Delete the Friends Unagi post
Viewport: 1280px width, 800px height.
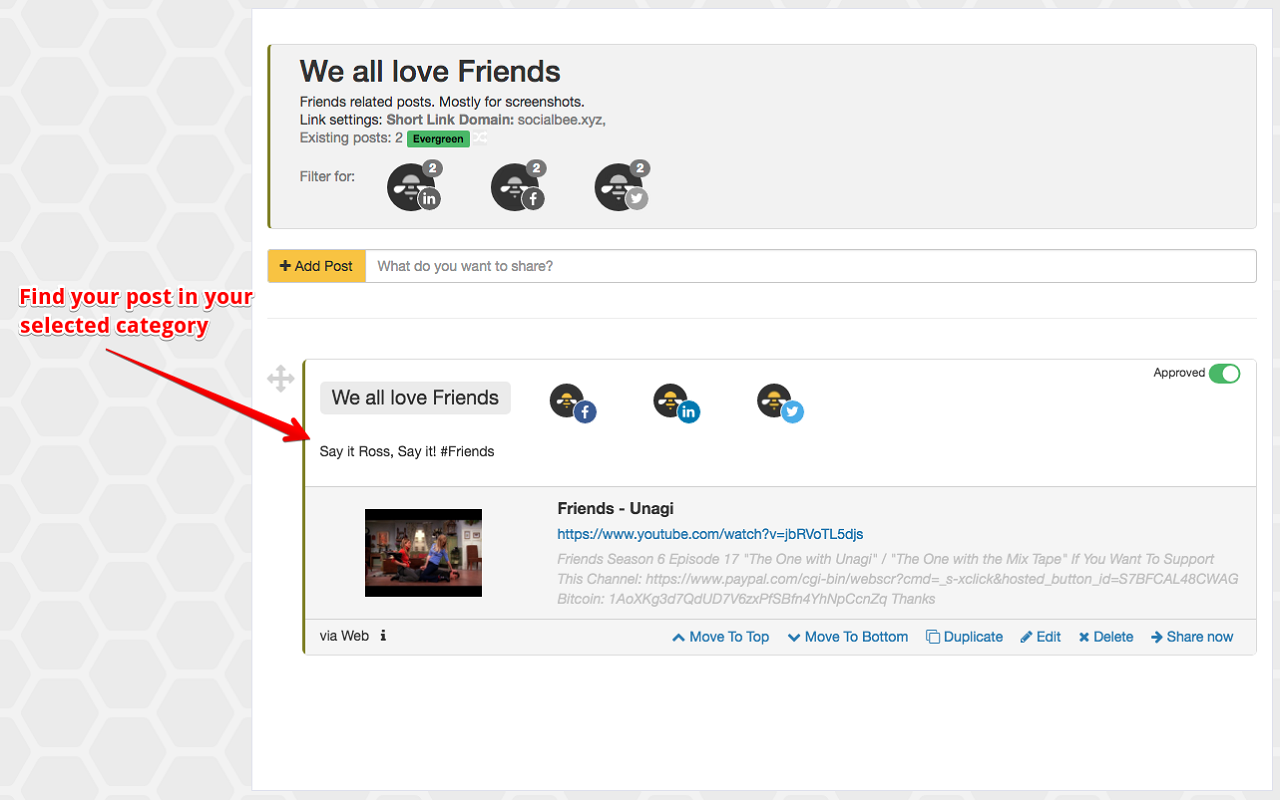point(1106,637)
